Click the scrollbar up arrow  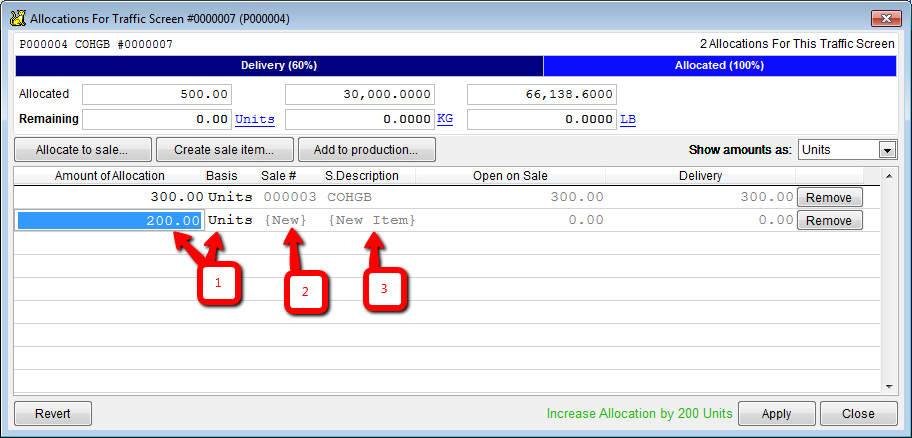click(x=888, y=176)
